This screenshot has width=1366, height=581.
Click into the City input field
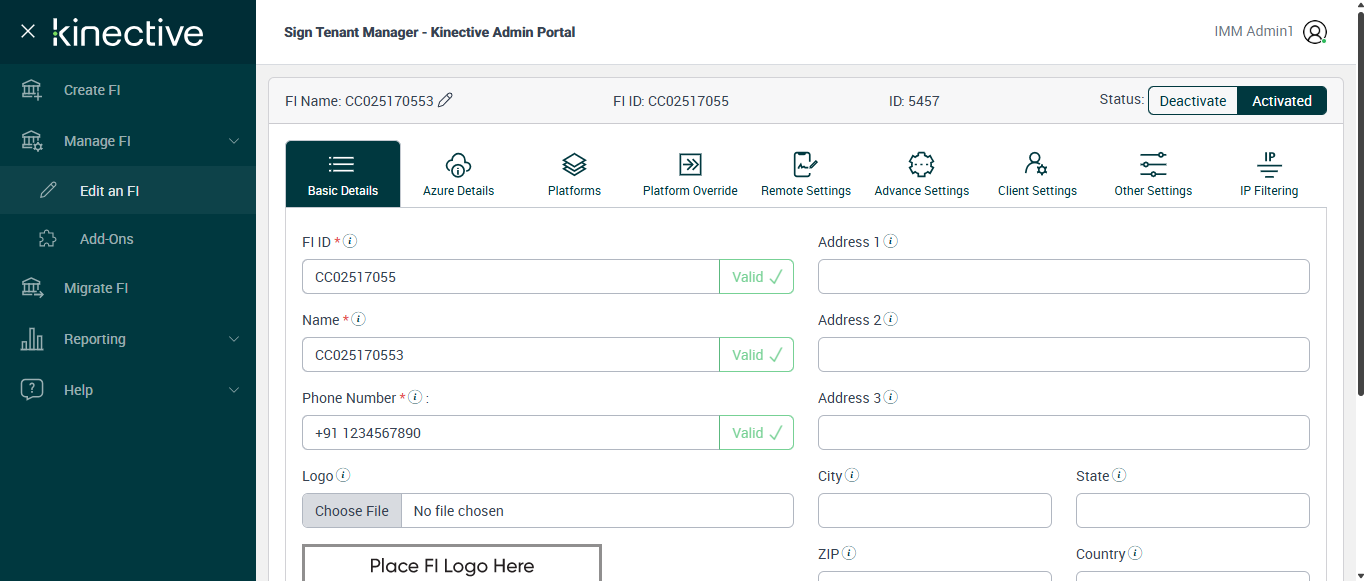coord(934,511)
